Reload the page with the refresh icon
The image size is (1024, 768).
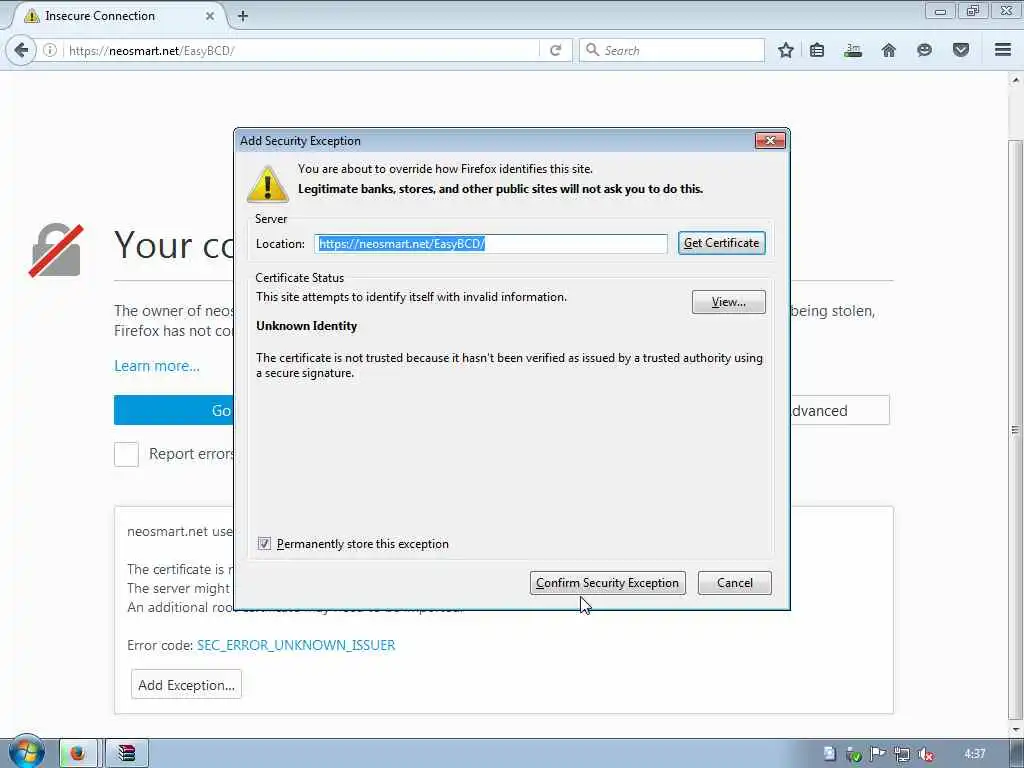click(556, 50)
